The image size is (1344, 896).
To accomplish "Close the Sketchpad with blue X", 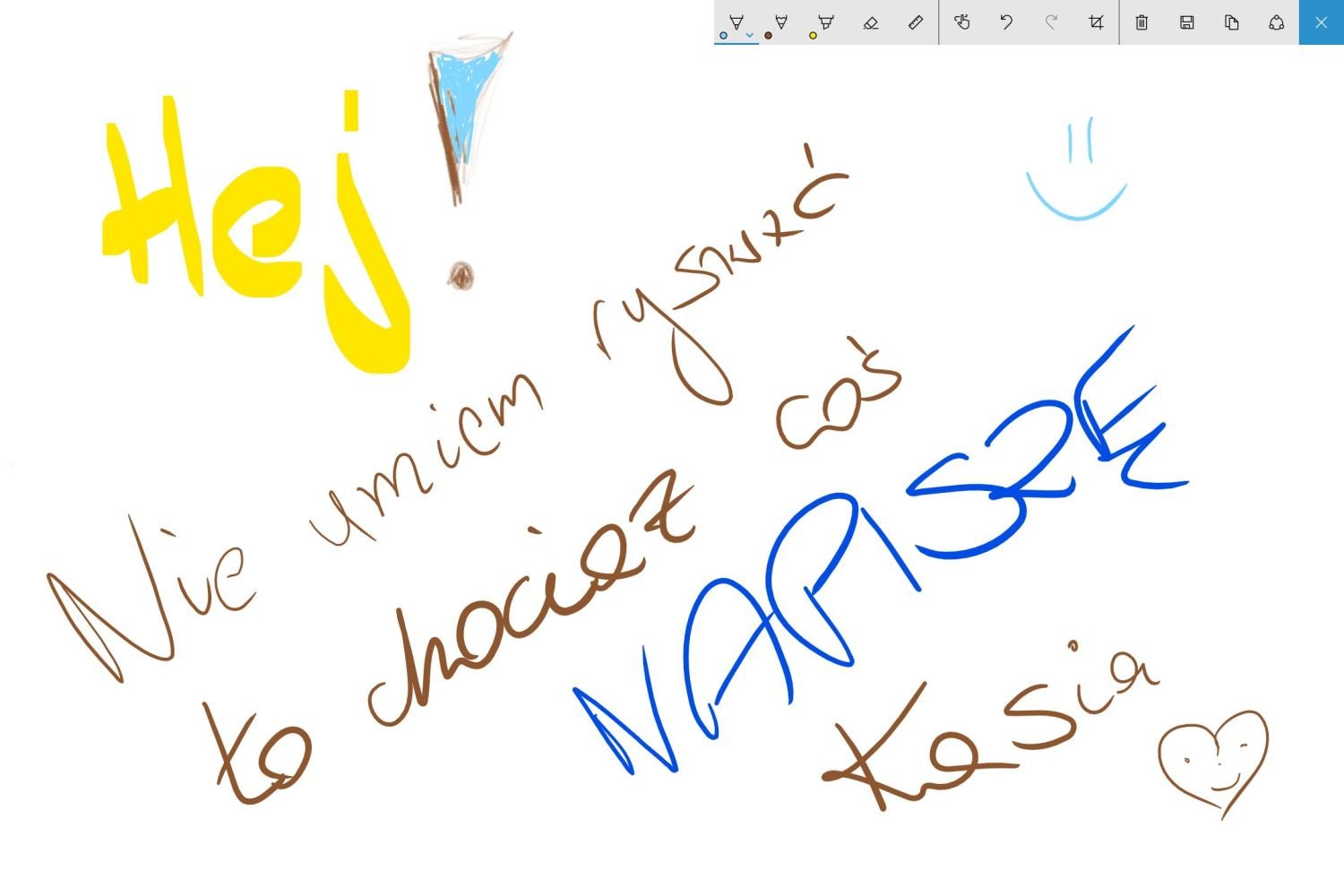I will click(x=1322, y=22).
